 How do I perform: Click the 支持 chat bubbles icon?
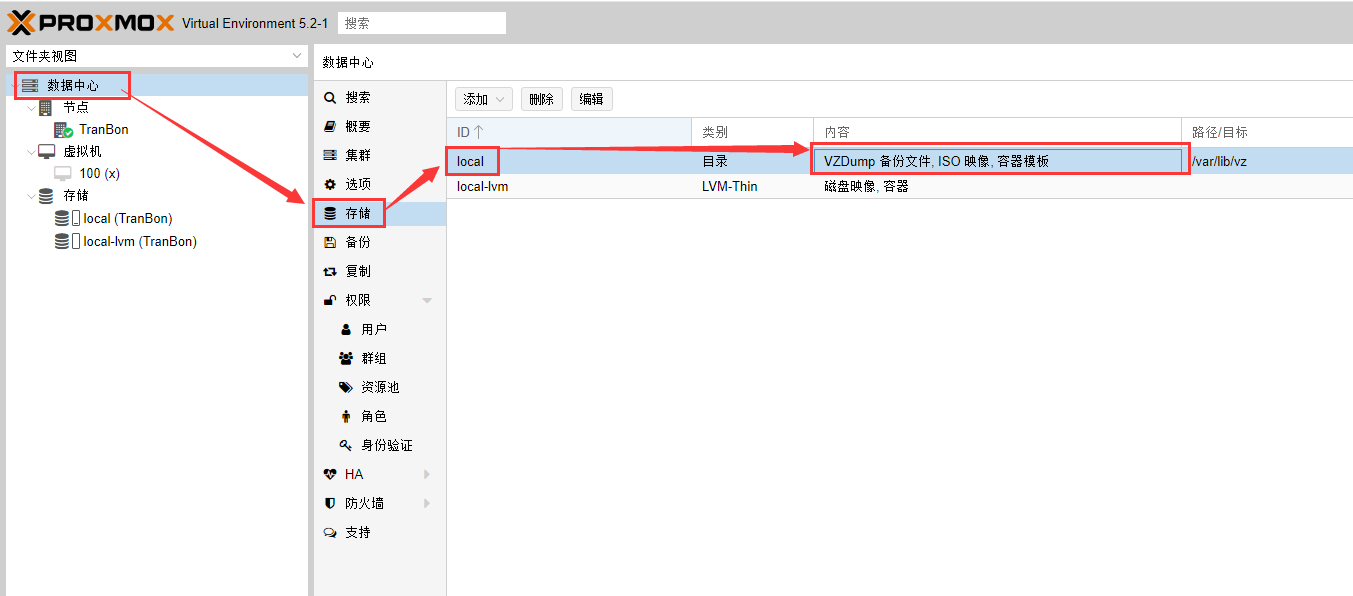tap(330, 532)
